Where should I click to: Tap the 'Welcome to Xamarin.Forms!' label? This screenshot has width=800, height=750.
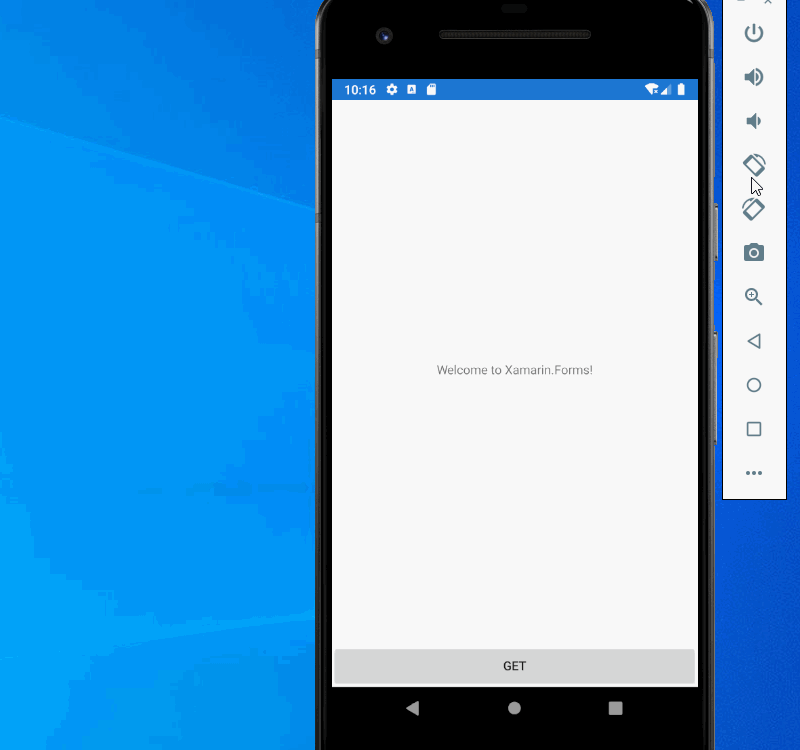click(x=514, y=370)
